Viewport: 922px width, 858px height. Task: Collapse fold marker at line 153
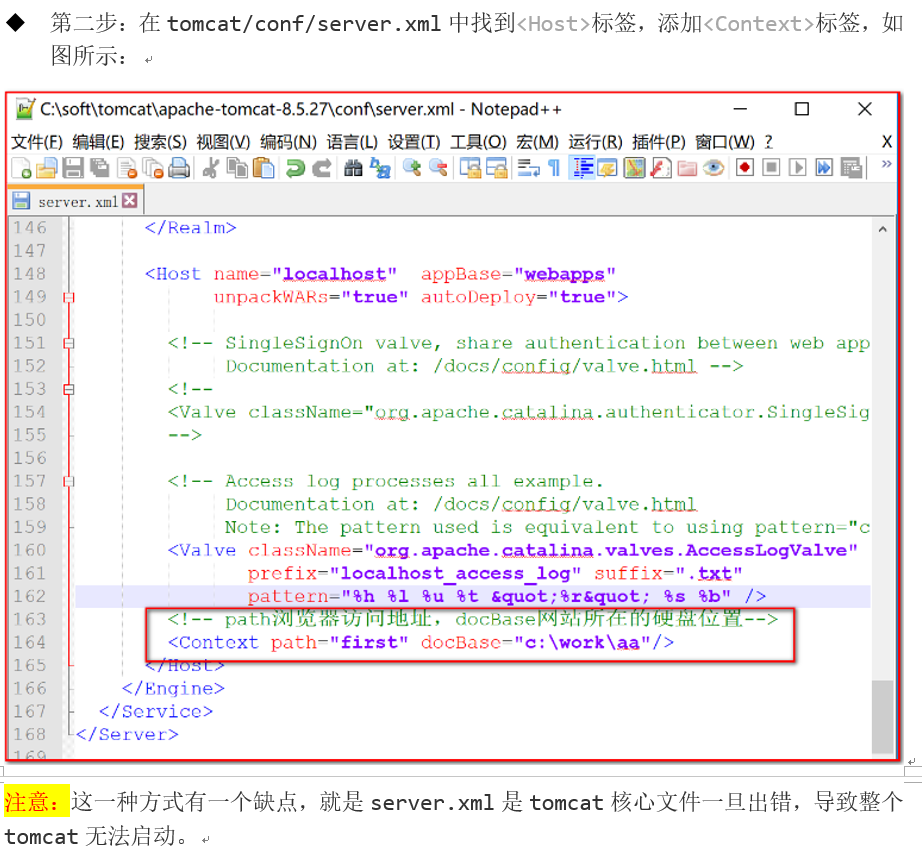(x=69, y=389)
